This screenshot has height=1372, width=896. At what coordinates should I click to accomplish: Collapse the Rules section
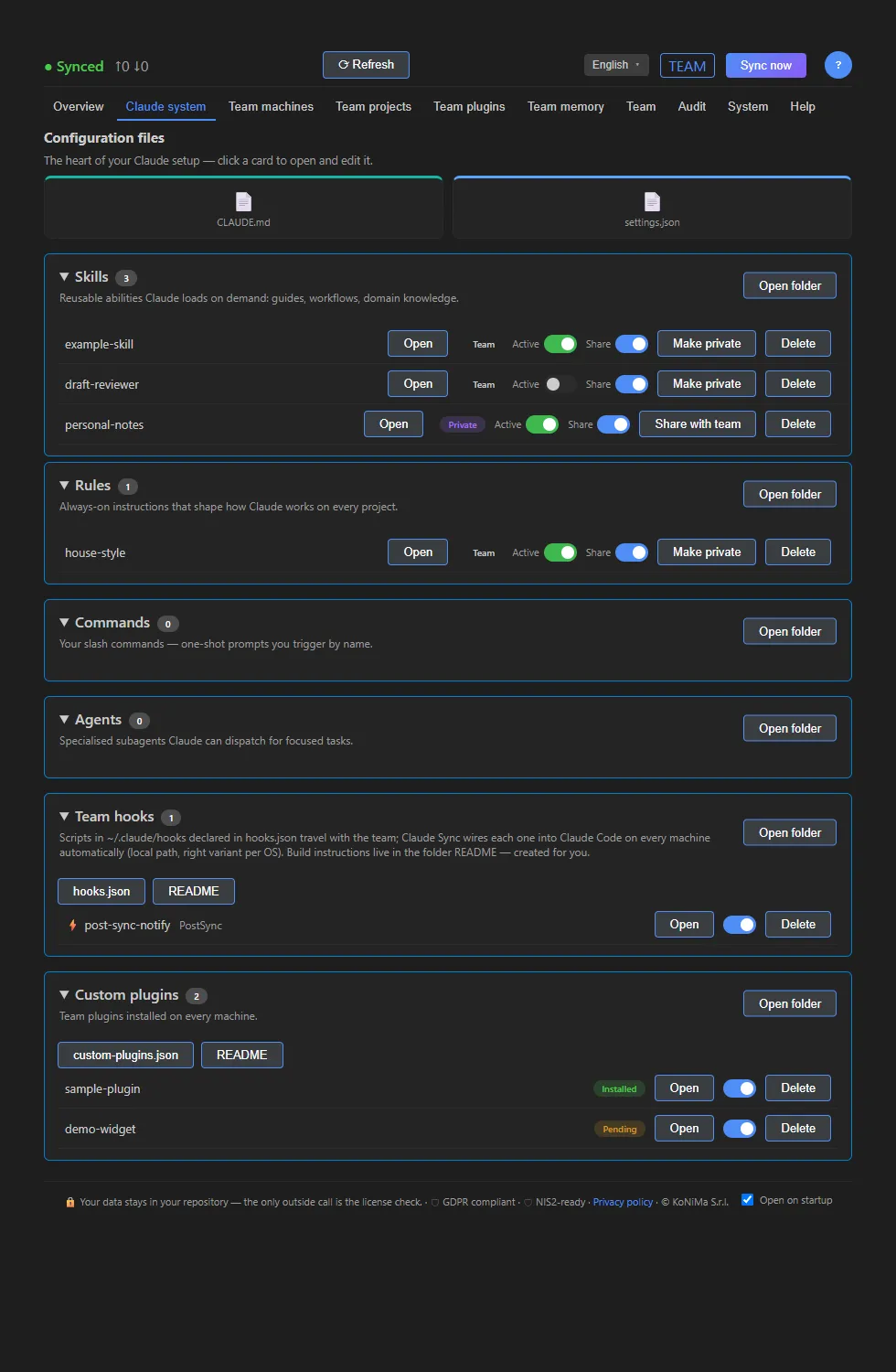pyautogui.click(x=64, y=485)
